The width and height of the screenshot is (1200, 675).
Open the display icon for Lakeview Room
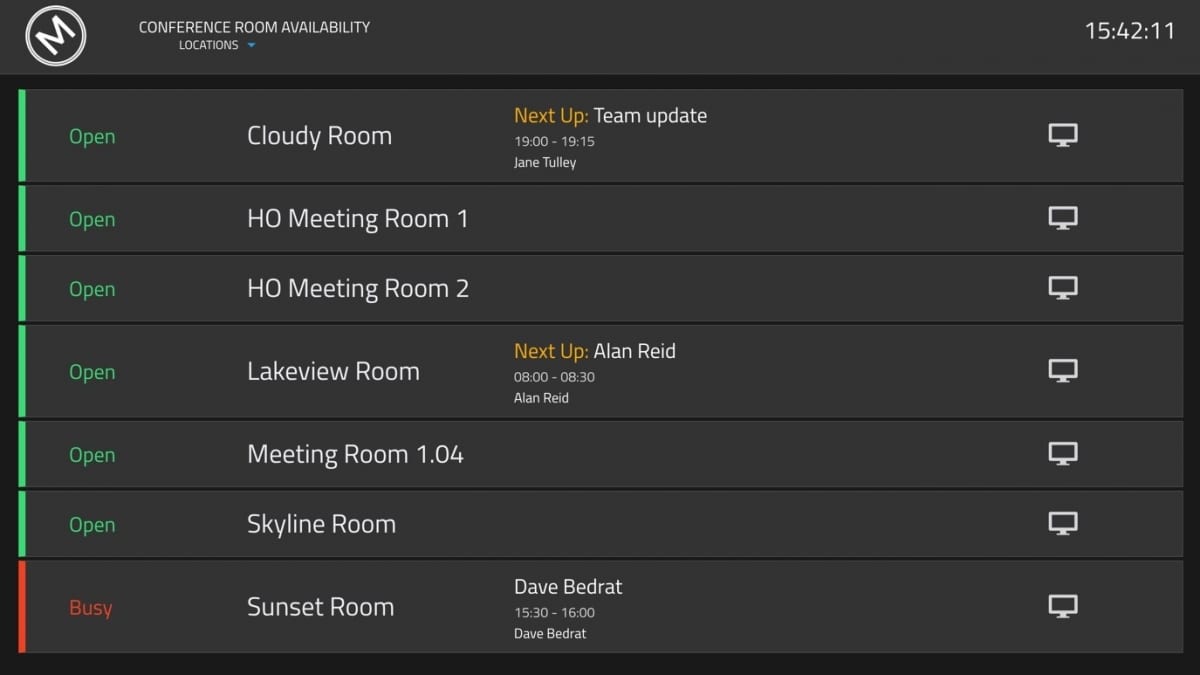click(x=1062, y=370)
